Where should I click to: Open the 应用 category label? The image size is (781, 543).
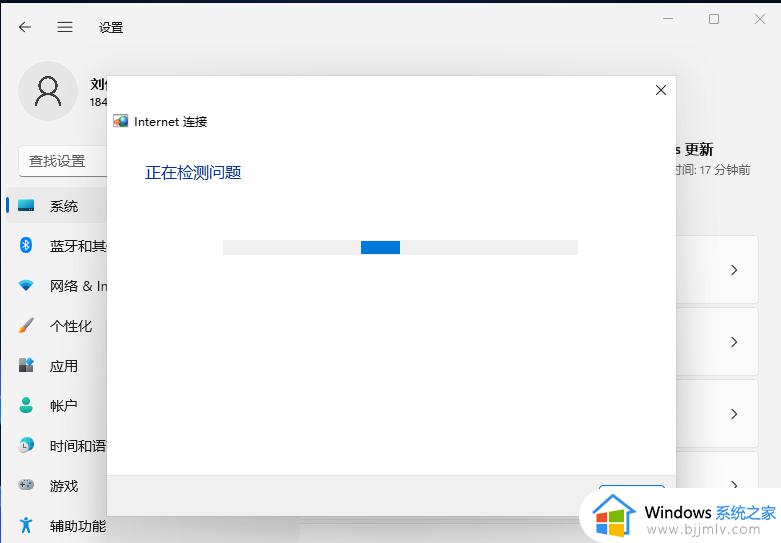pyautogui.click(x=64, y=366)
